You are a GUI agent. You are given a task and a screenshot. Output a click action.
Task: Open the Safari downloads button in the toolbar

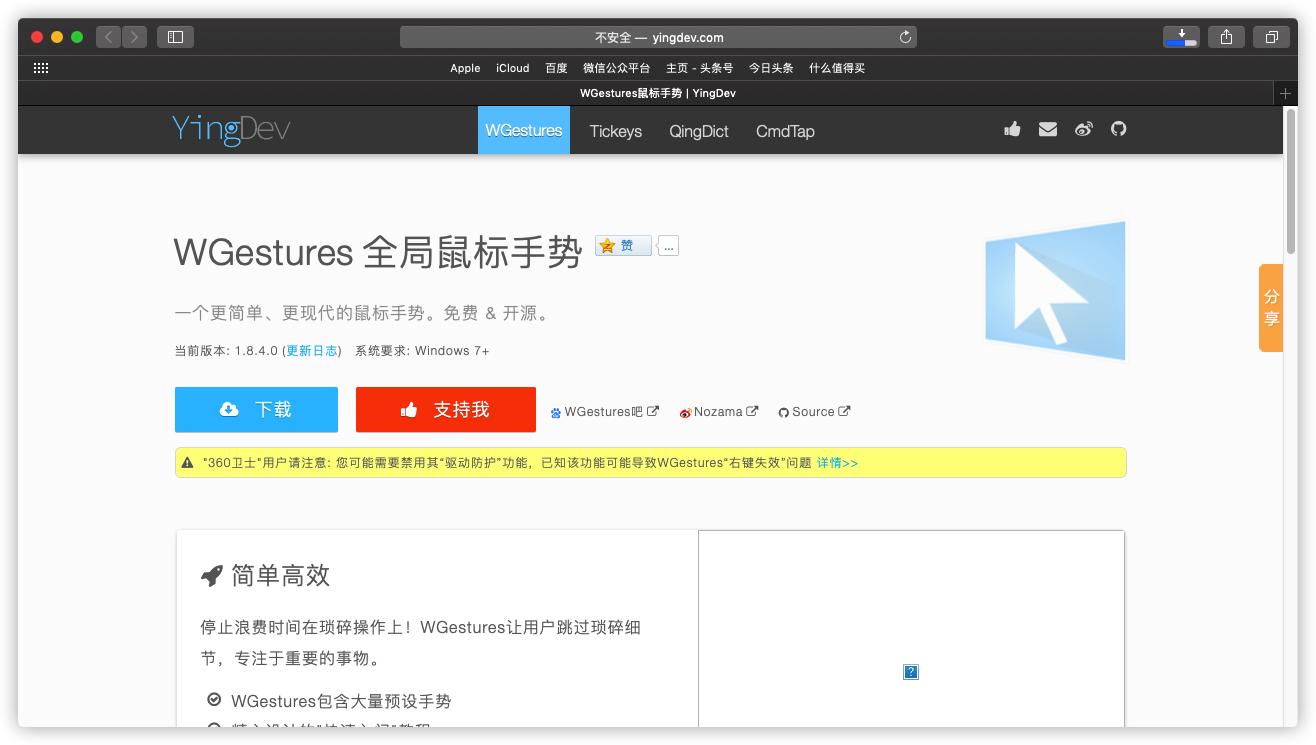coord(1181,36)
